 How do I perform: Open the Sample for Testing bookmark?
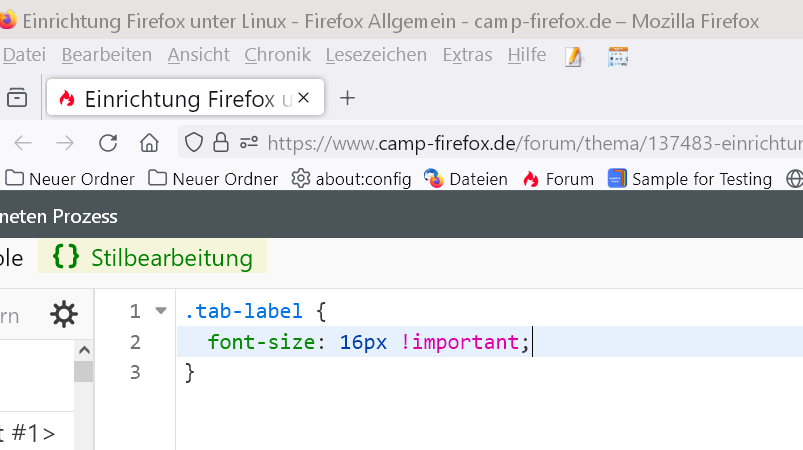690,179
